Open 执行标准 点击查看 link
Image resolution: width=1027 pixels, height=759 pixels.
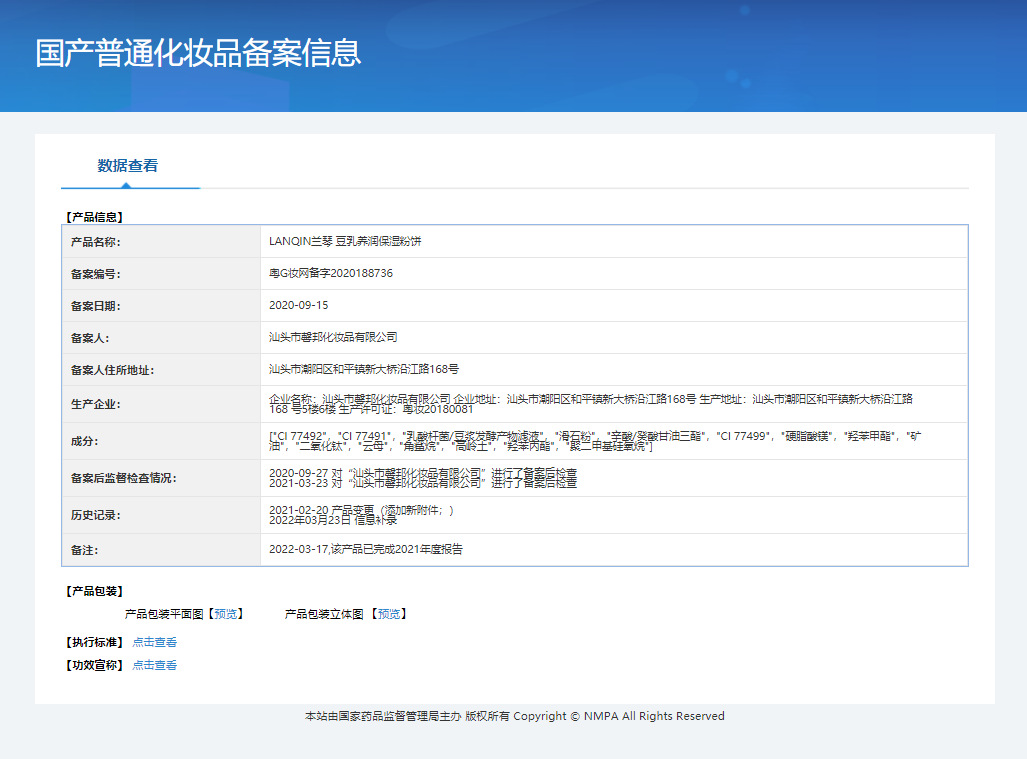pyautogui.click(x=155, y=642)
